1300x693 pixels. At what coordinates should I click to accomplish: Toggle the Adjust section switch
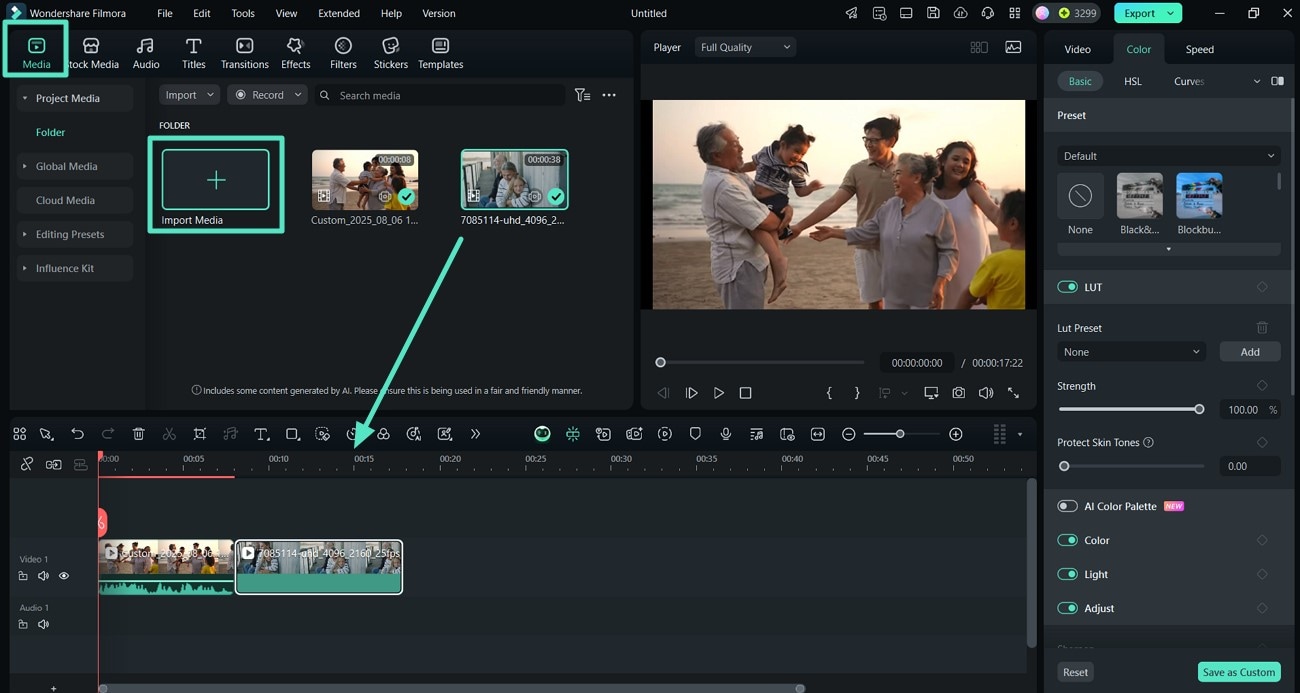tap(1067, 608)
